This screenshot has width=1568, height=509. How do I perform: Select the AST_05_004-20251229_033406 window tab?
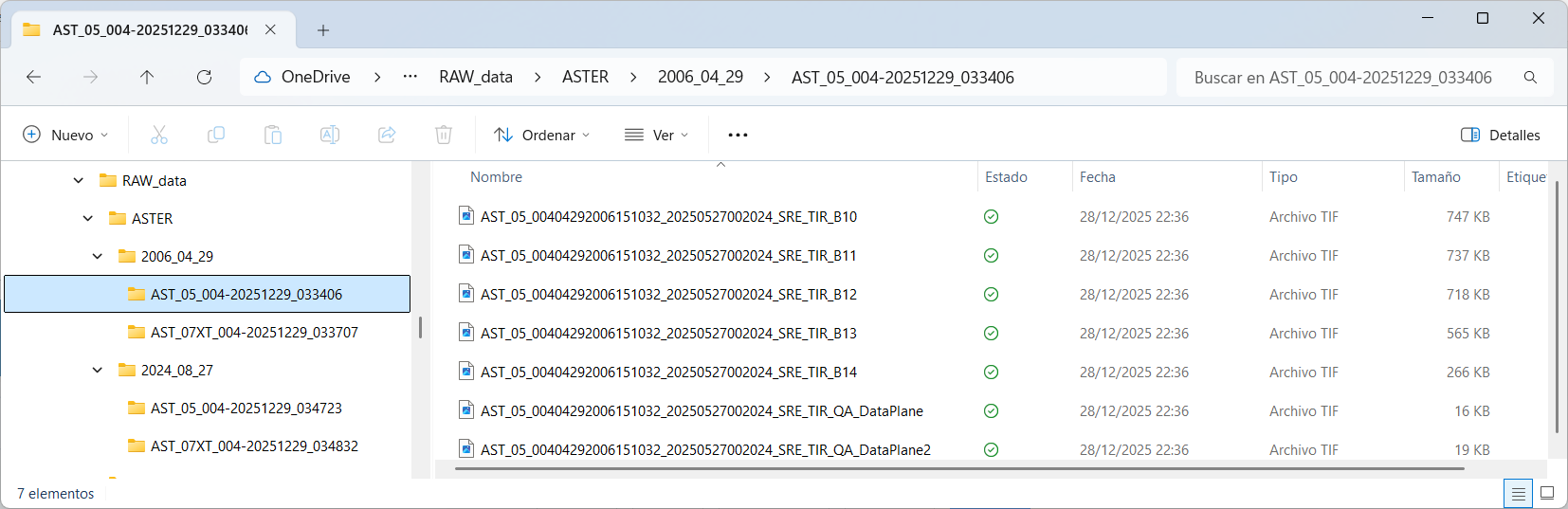point(151,29)
